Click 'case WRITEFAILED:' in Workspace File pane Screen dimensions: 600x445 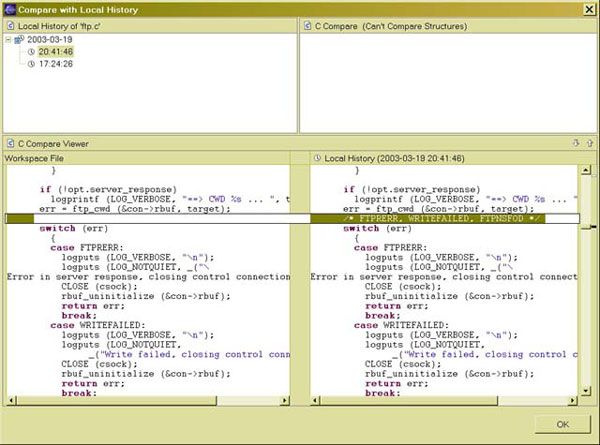point(98,325)
